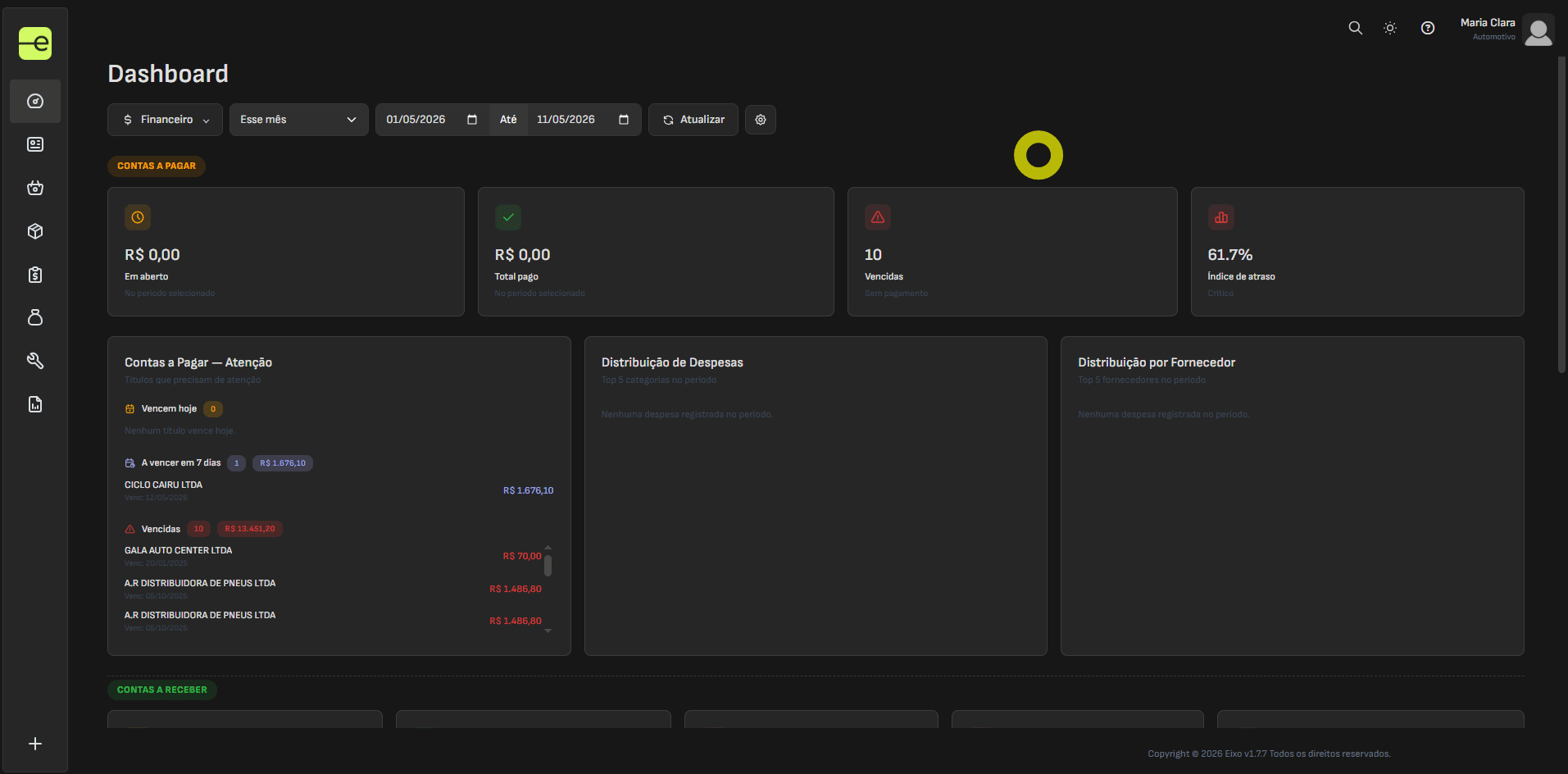
Task: Click the CONTAS A RECEBER section label
Action: 162,690
